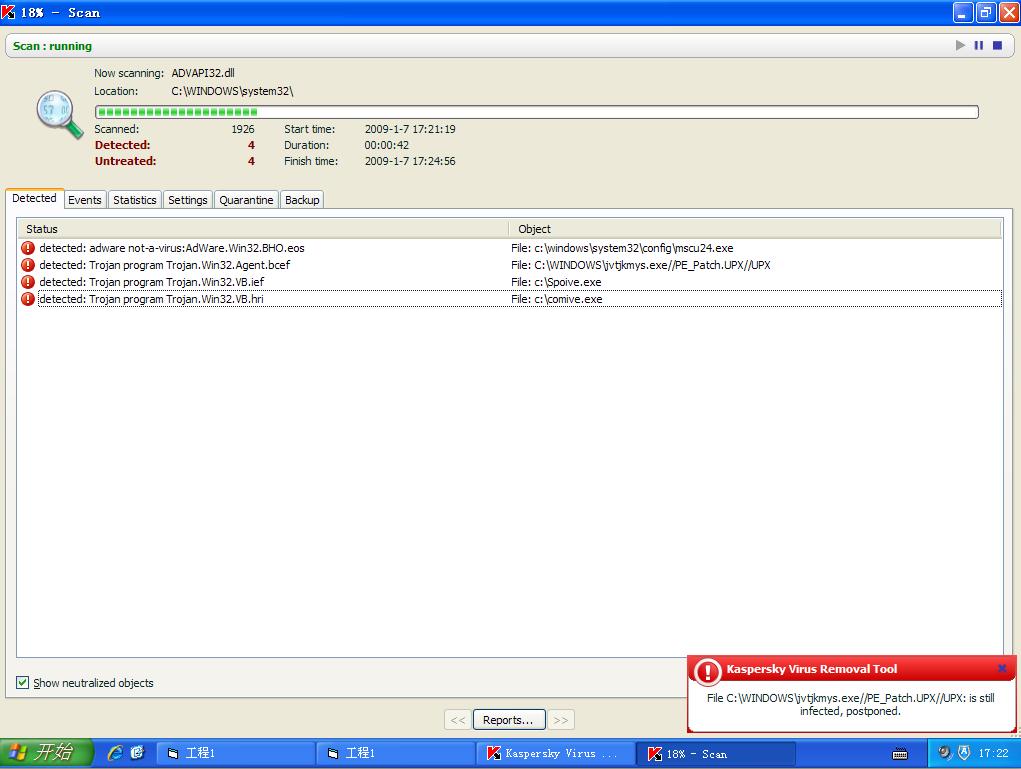
Task: Close the Kaspersky Virus Removal Tool popup
Action: 1002,668
